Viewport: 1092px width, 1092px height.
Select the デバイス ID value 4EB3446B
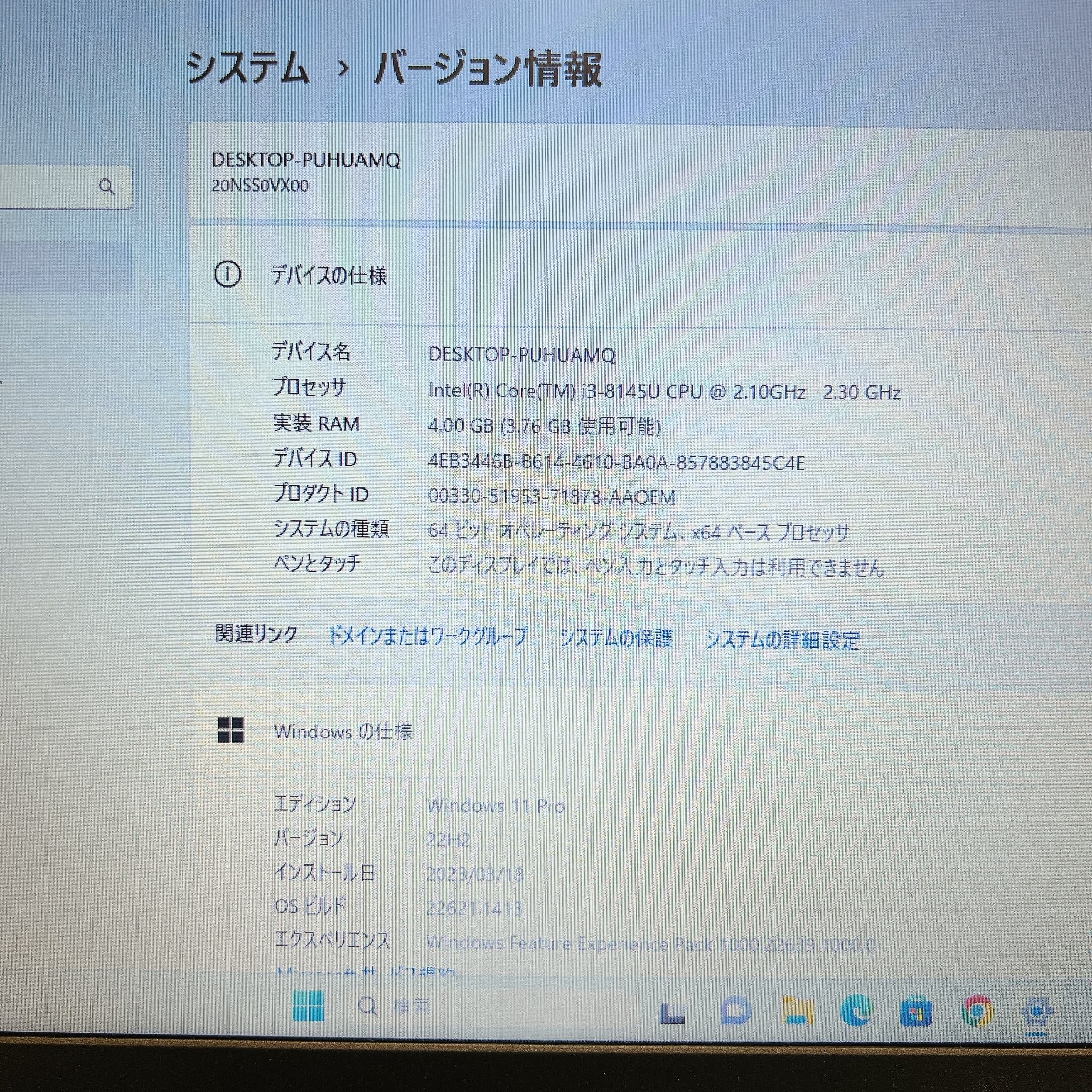(617, 462)
